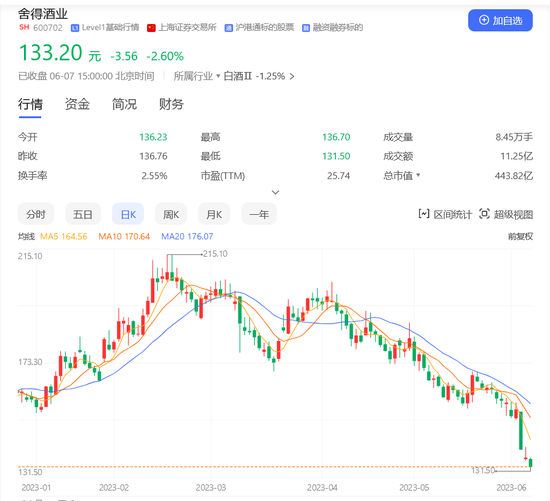Switch to the 行情 tab
The width and height of the screenshot is (550, 501).
(x=30, y=105)
